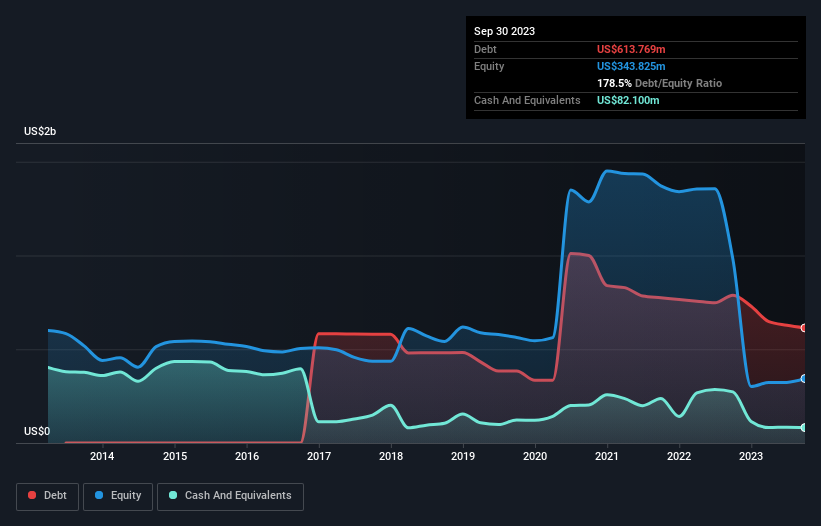Image resolution: width=821 pixels, height=526 pixels.
Task: Click the Debt row label in tooltip
Action: (x=485, y=49)
